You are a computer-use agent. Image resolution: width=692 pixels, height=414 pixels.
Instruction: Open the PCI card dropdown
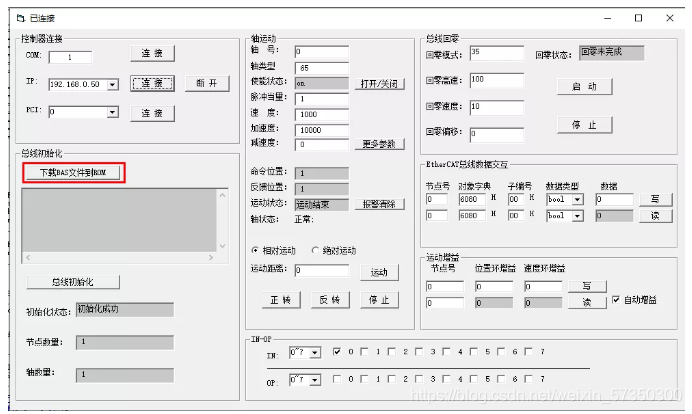tap(113, 112)
